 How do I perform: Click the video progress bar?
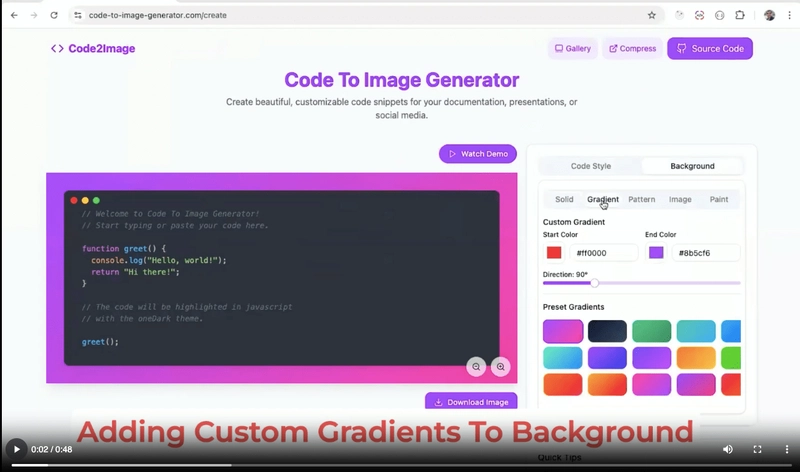(x=402, y=465)
